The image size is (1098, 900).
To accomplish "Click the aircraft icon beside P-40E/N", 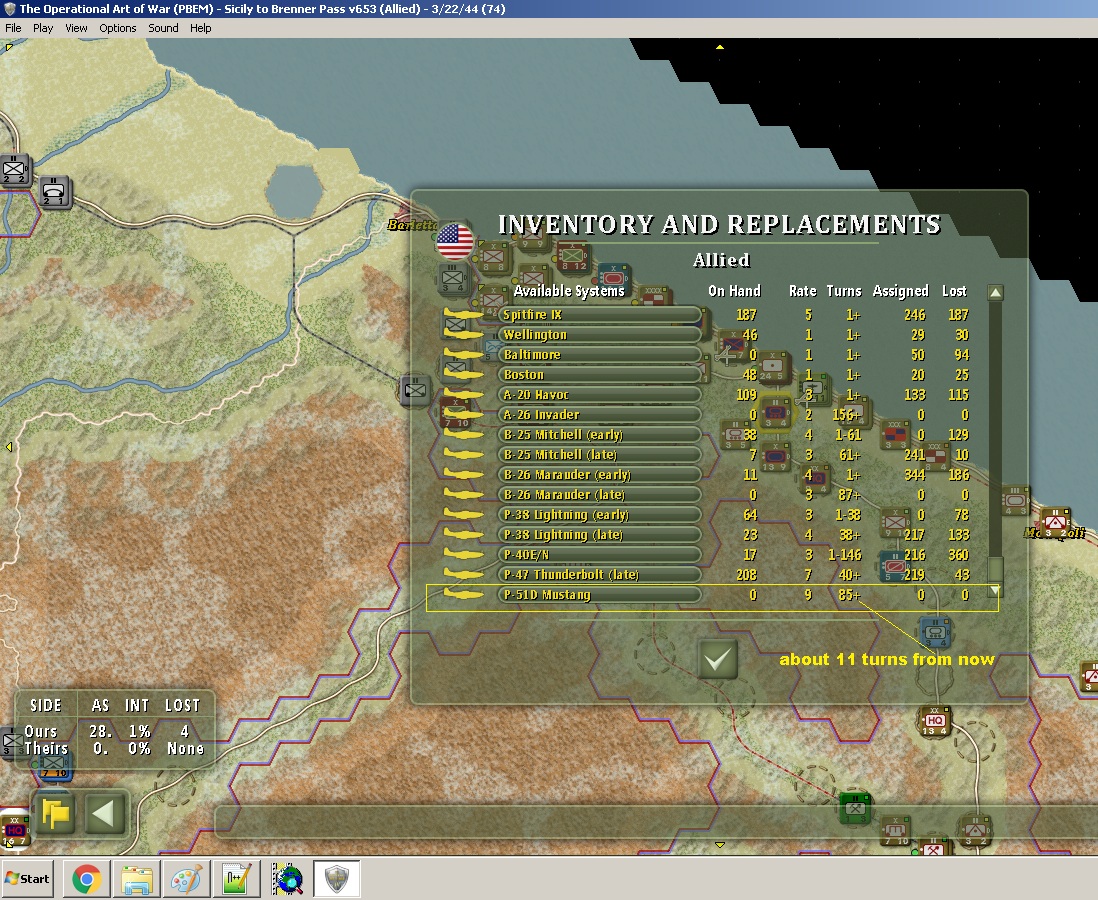I will pyautogui.click(x=464, y=555).
